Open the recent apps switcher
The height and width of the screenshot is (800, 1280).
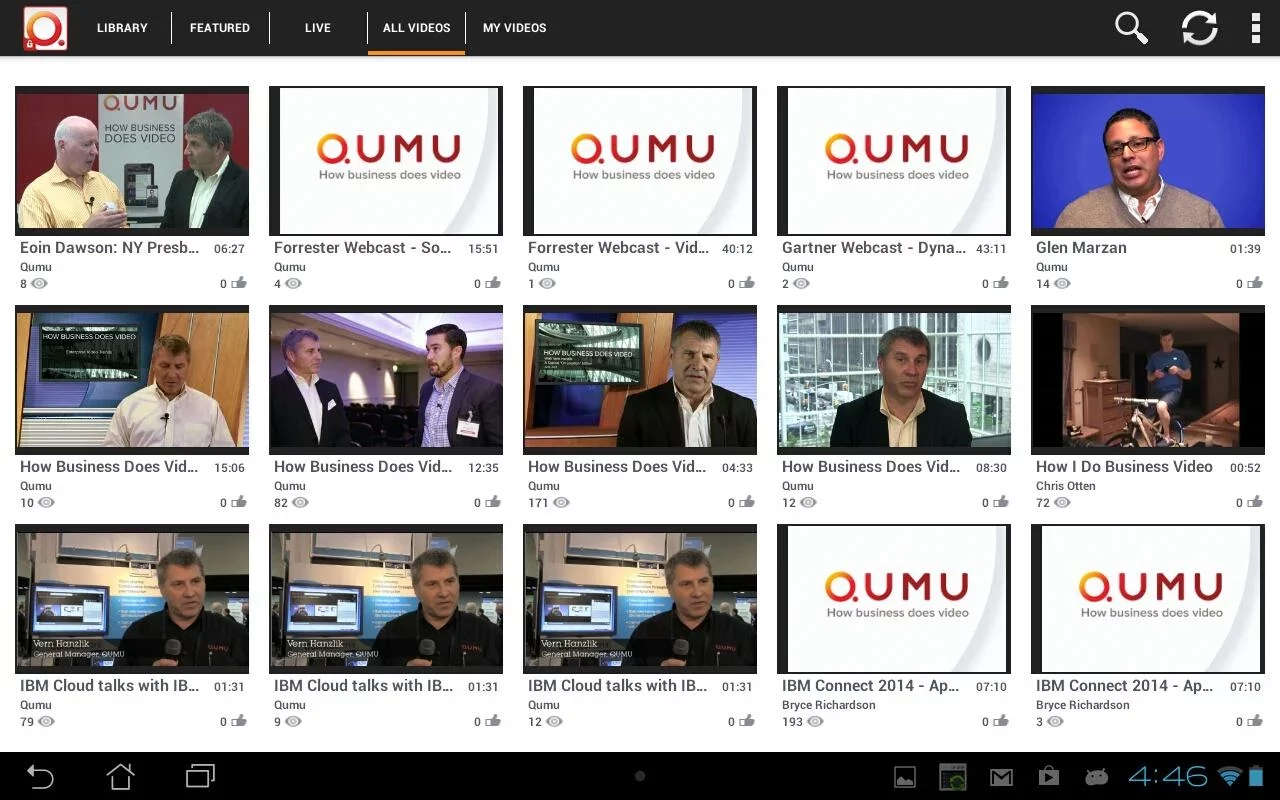point(200,776)
